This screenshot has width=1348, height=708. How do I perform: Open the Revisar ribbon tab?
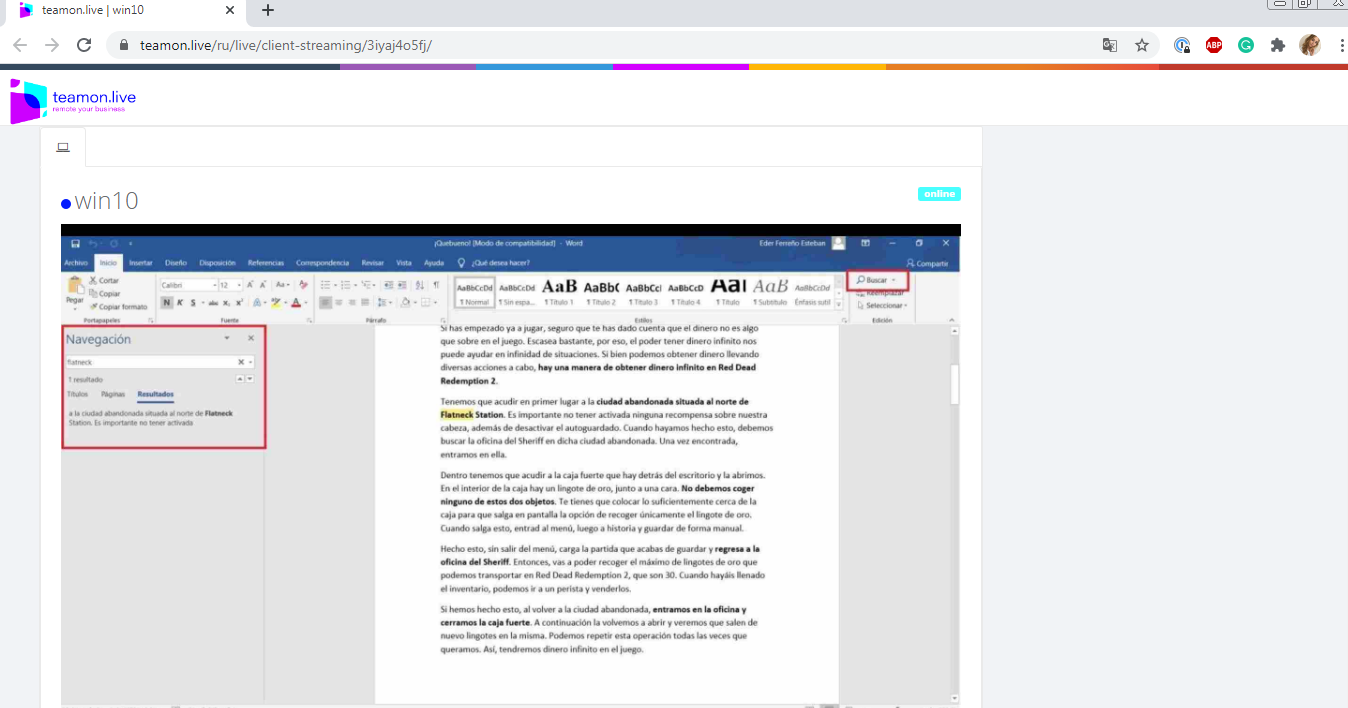coord(373,263)
